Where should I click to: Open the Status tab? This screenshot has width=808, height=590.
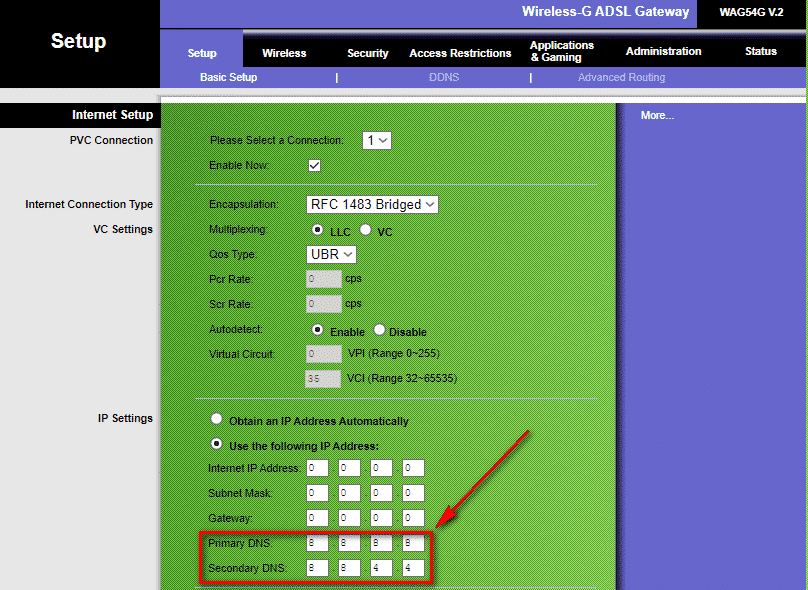click(x=761, y=51)
